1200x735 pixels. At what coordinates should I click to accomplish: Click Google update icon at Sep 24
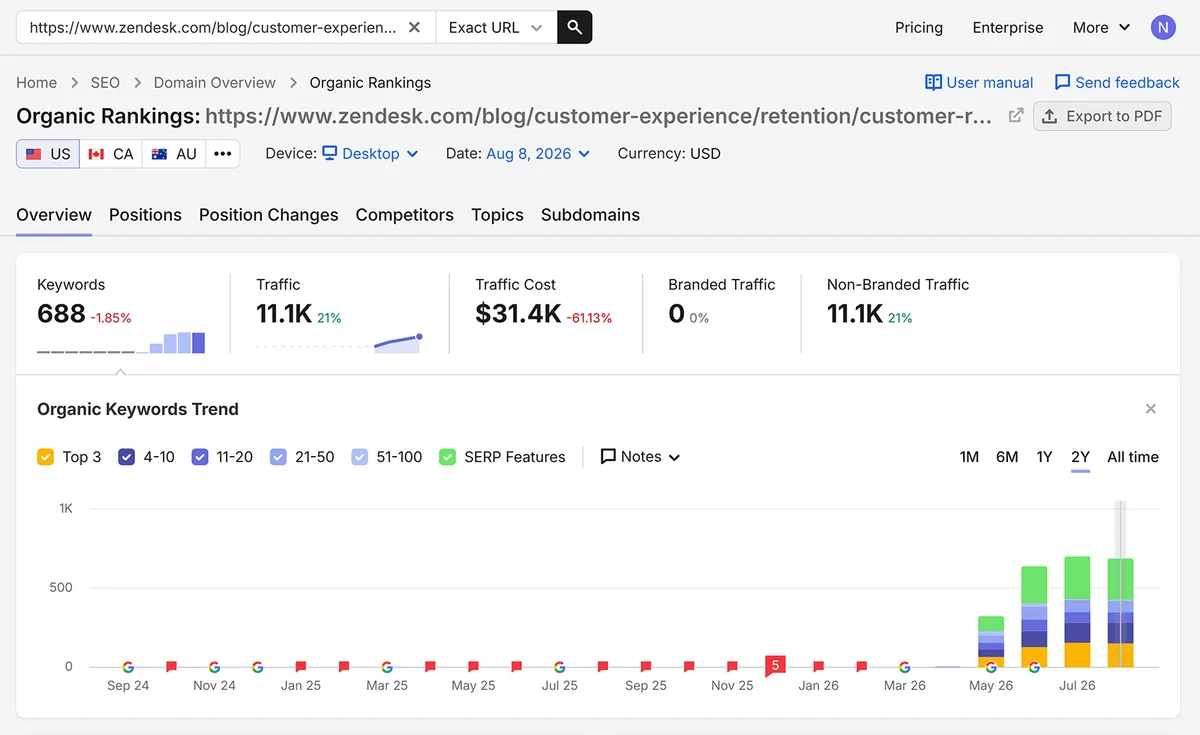(128, 667)
